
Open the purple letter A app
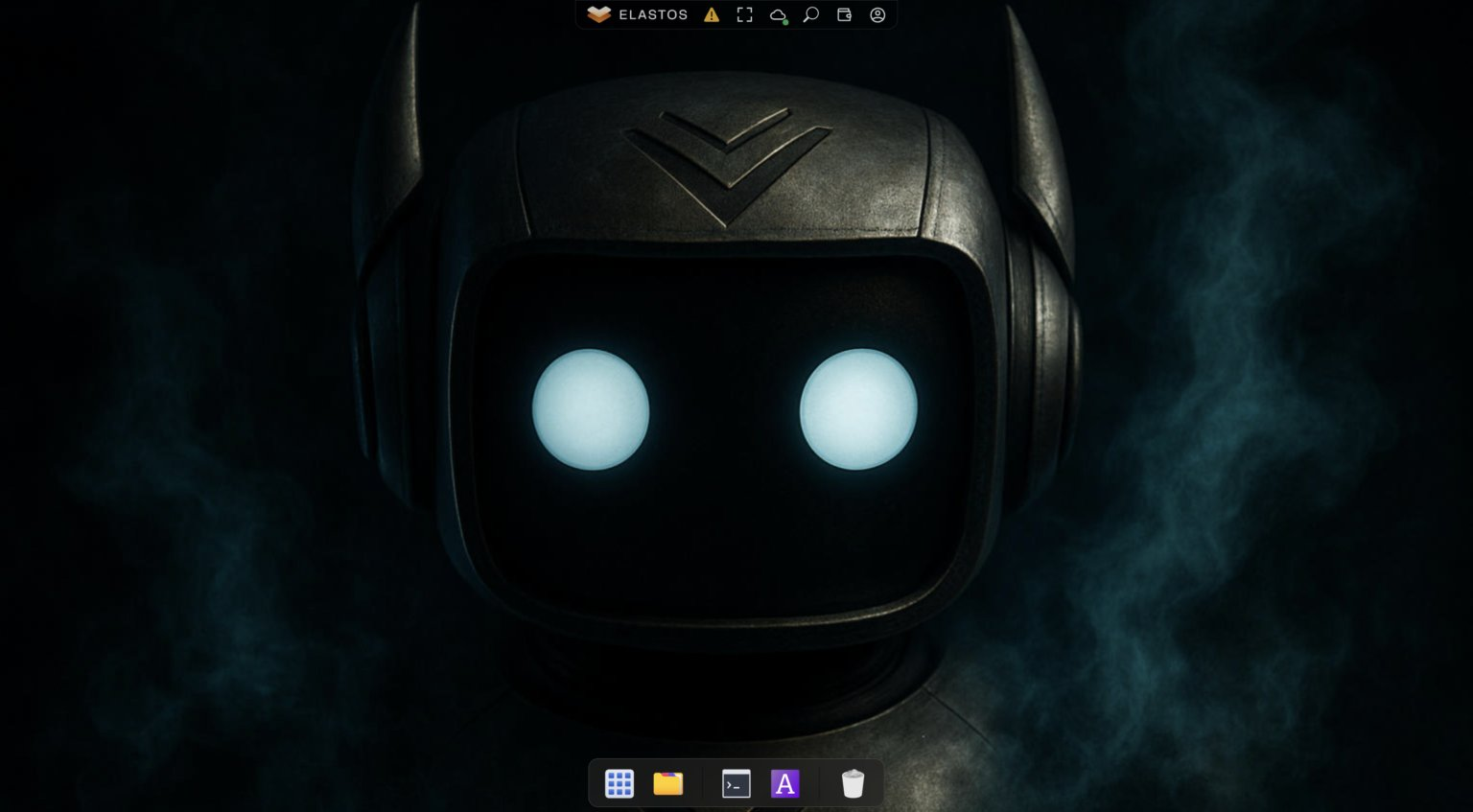[x=784, y=783]
